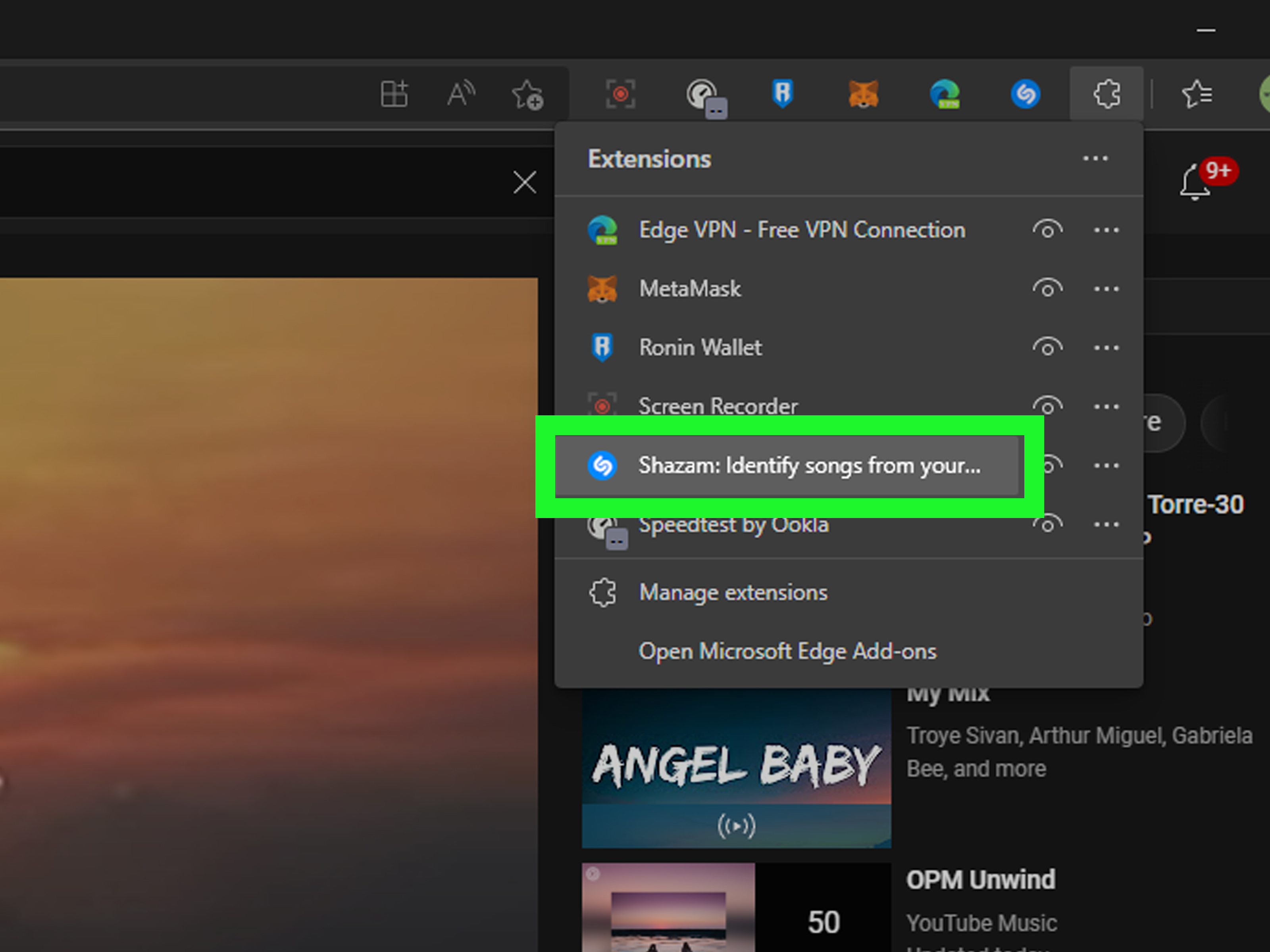
Task: Open more actions for Speedtest by Ookla
Action: (1106, 524)
